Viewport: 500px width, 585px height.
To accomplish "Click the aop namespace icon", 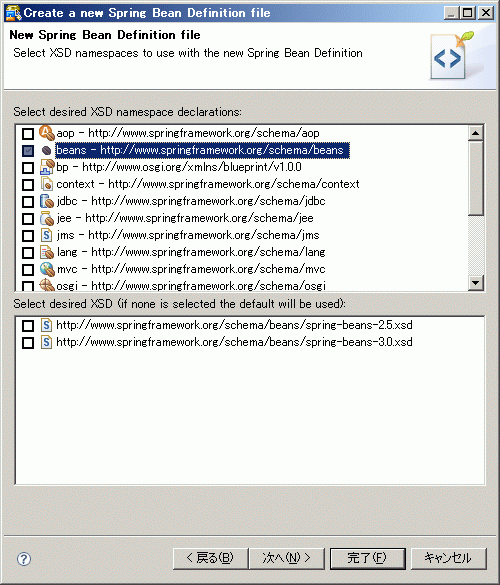I will coord(47,133).
